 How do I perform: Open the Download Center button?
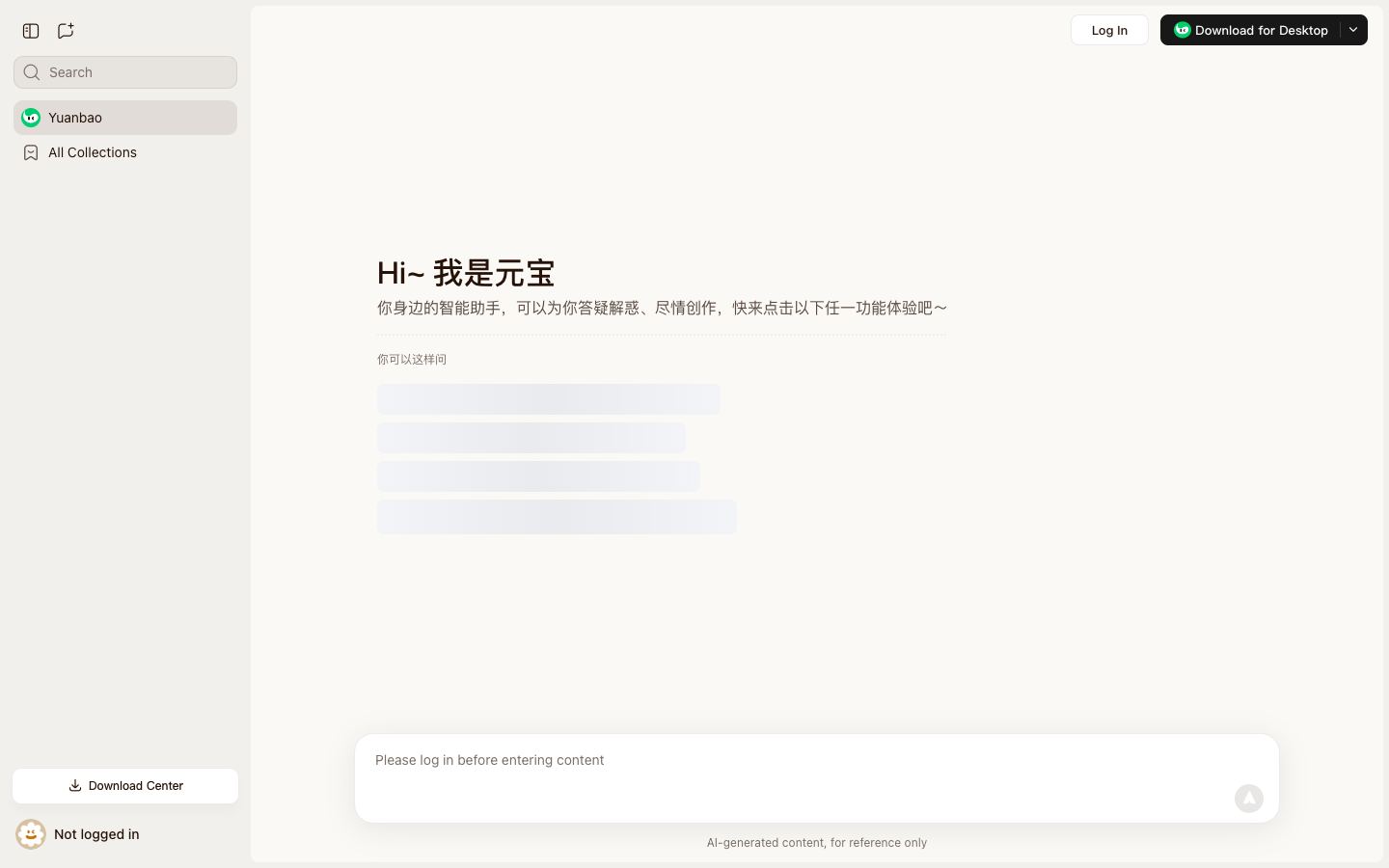click(x=125, y=786)
